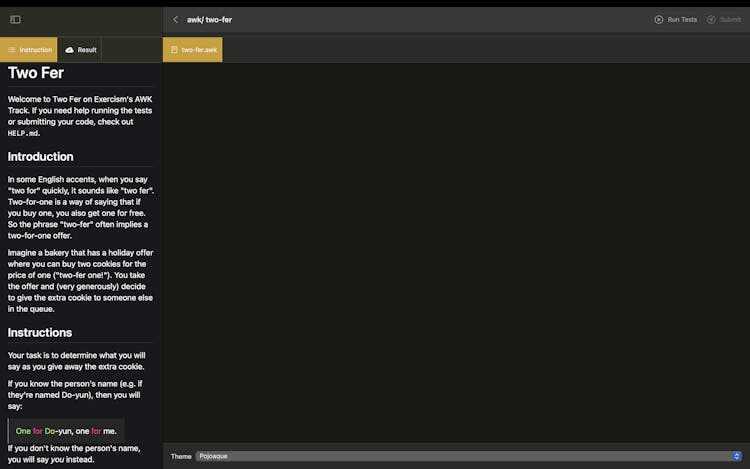This screenshot has width=750, height=469.
Task: Open the Theme dropdown showing Pojoaque
Action: [x=469, y=456]
